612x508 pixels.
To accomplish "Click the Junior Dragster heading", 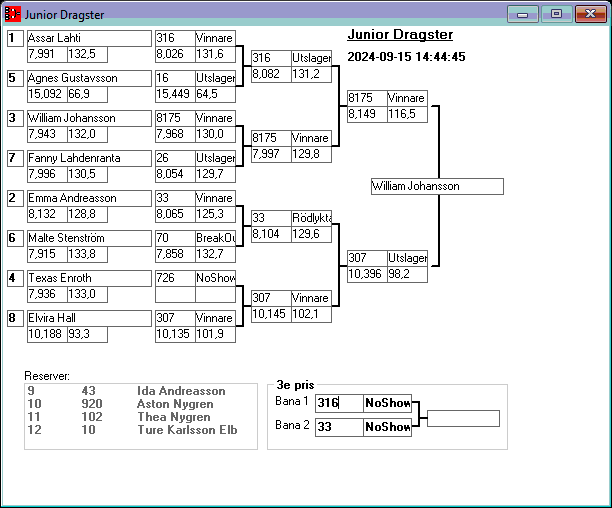I will [400, 35].
